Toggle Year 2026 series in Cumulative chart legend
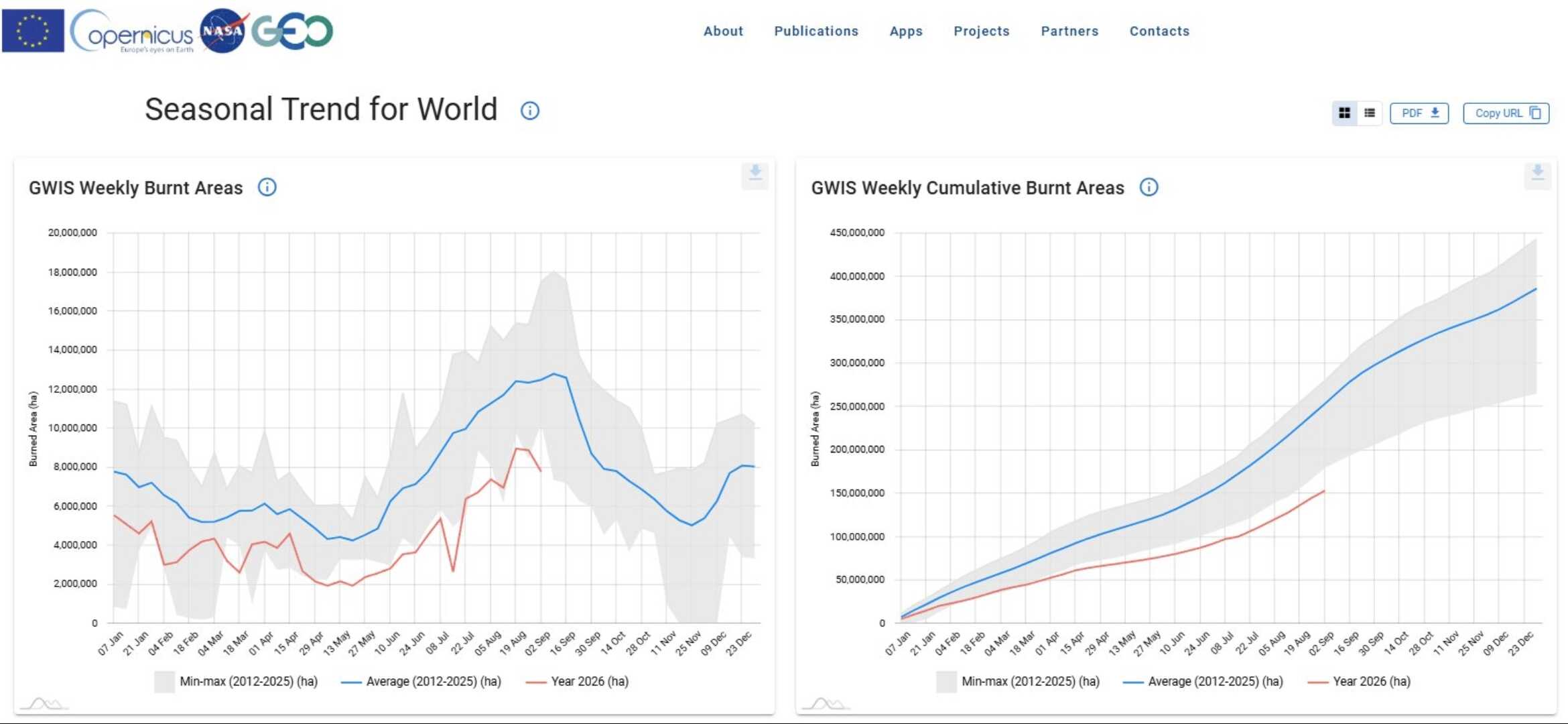 pos(1360,682)
